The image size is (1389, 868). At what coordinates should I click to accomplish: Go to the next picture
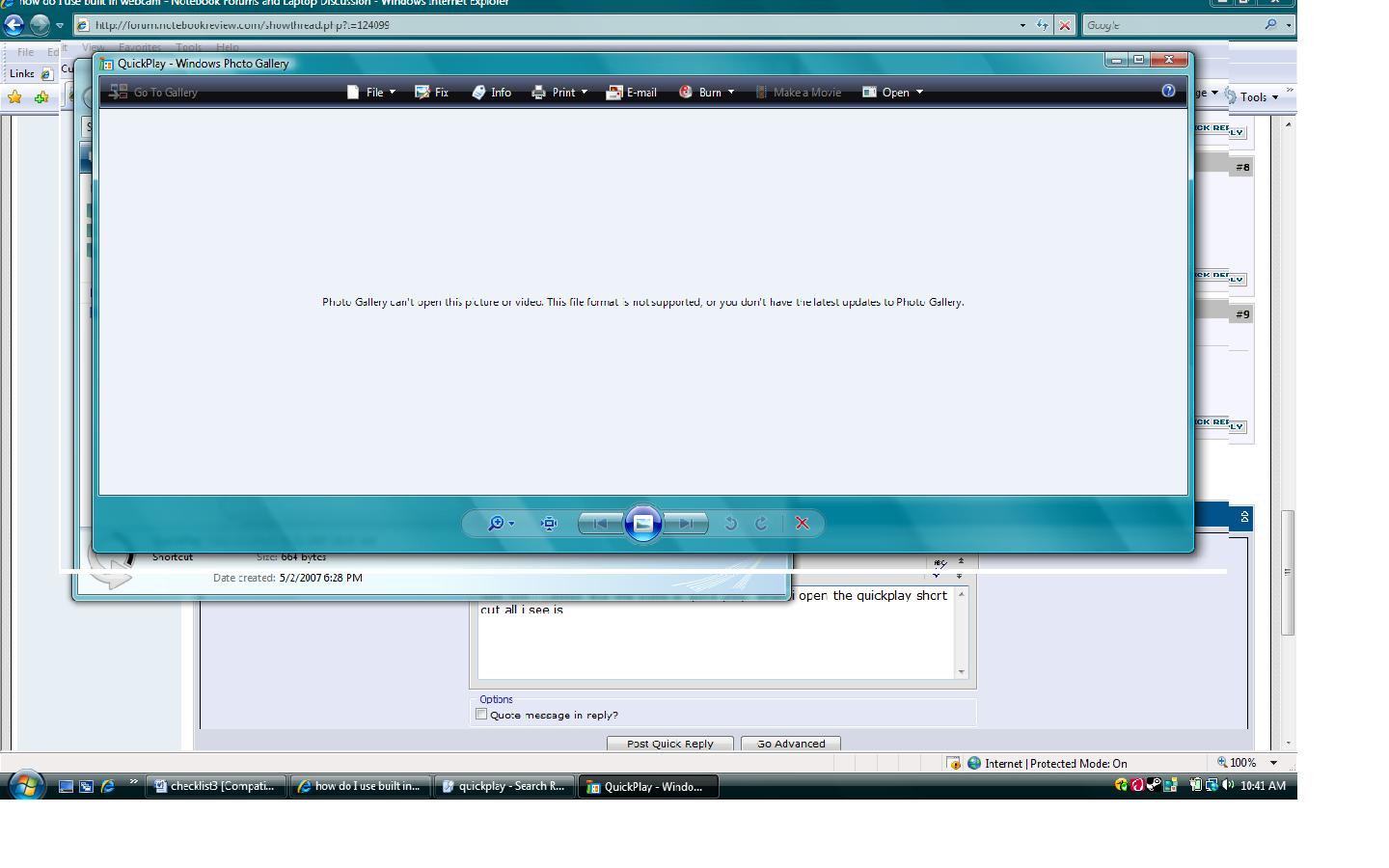[686, 523]
